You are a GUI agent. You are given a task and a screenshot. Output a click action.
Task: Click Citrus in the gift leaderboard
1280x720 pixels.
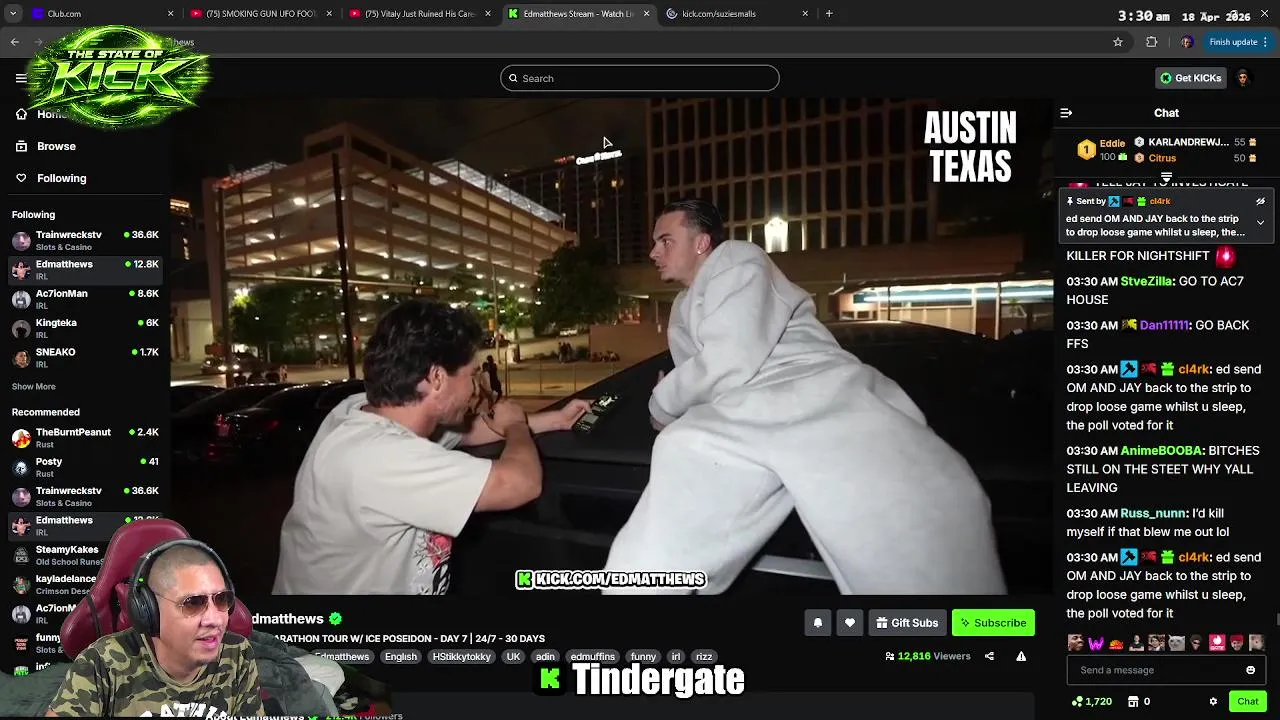point(1162,158)
